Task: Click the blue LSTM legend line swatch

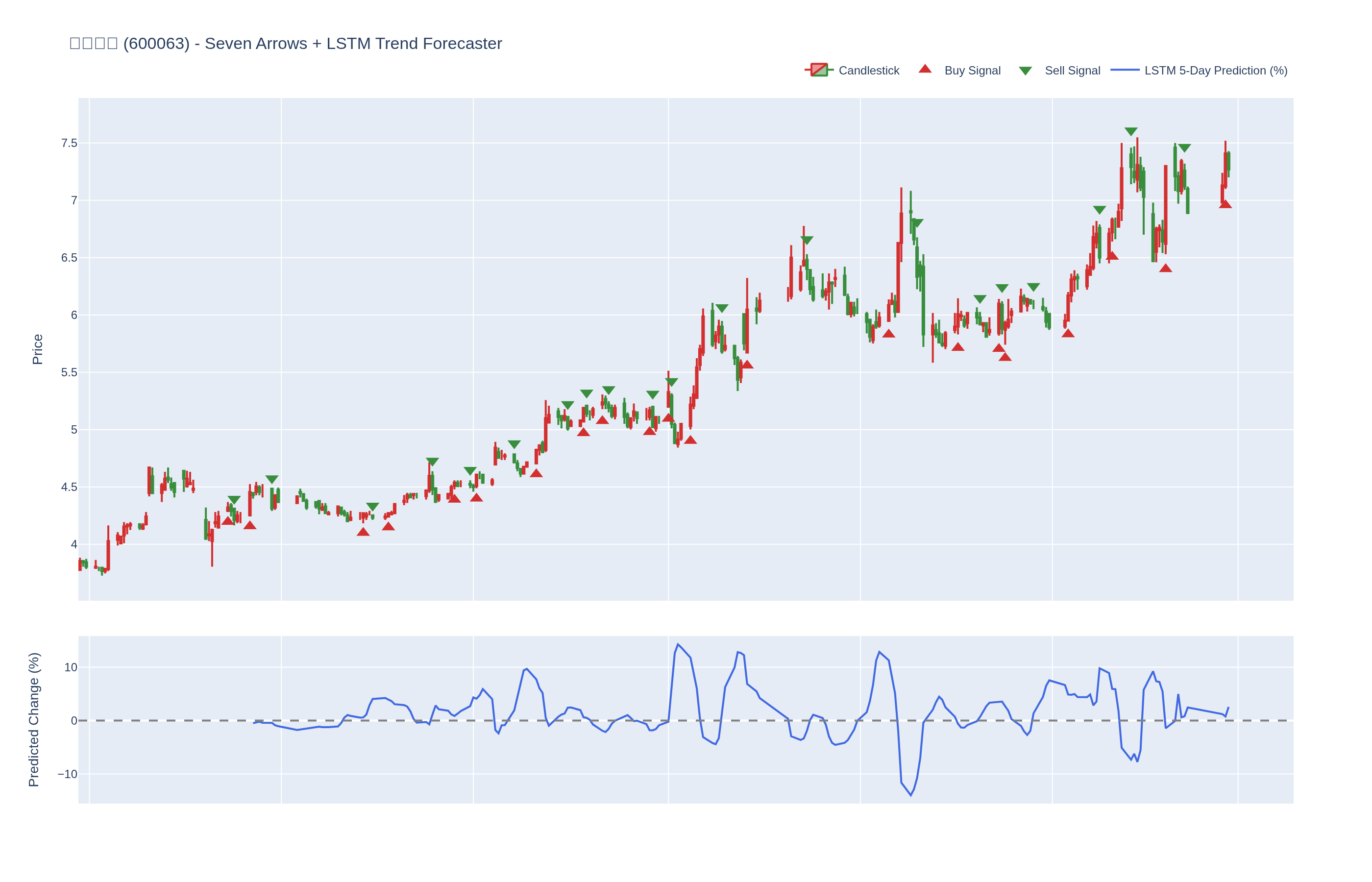Action: click(x=1125, y=71)
